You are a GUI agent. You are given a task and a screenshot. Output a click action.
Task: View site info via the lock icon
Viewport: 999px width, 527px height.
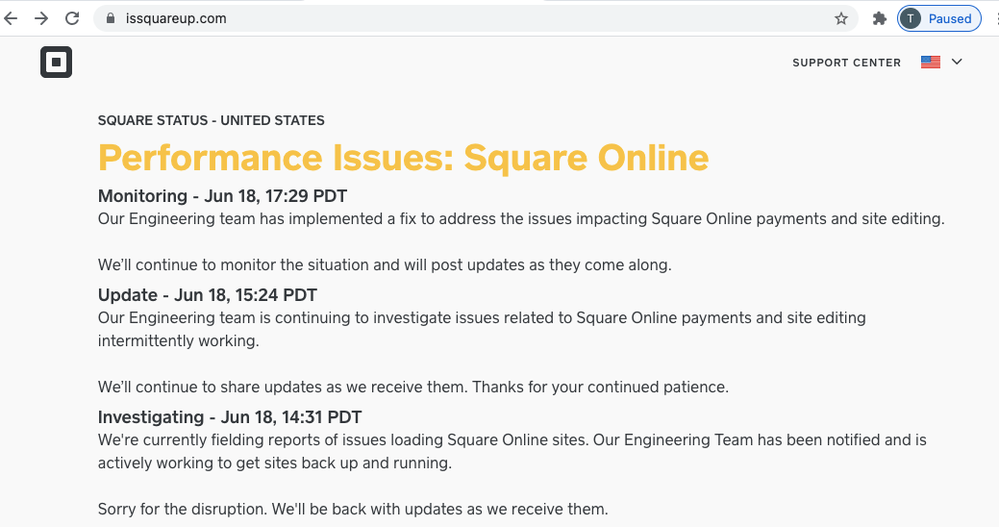(110, 18)
